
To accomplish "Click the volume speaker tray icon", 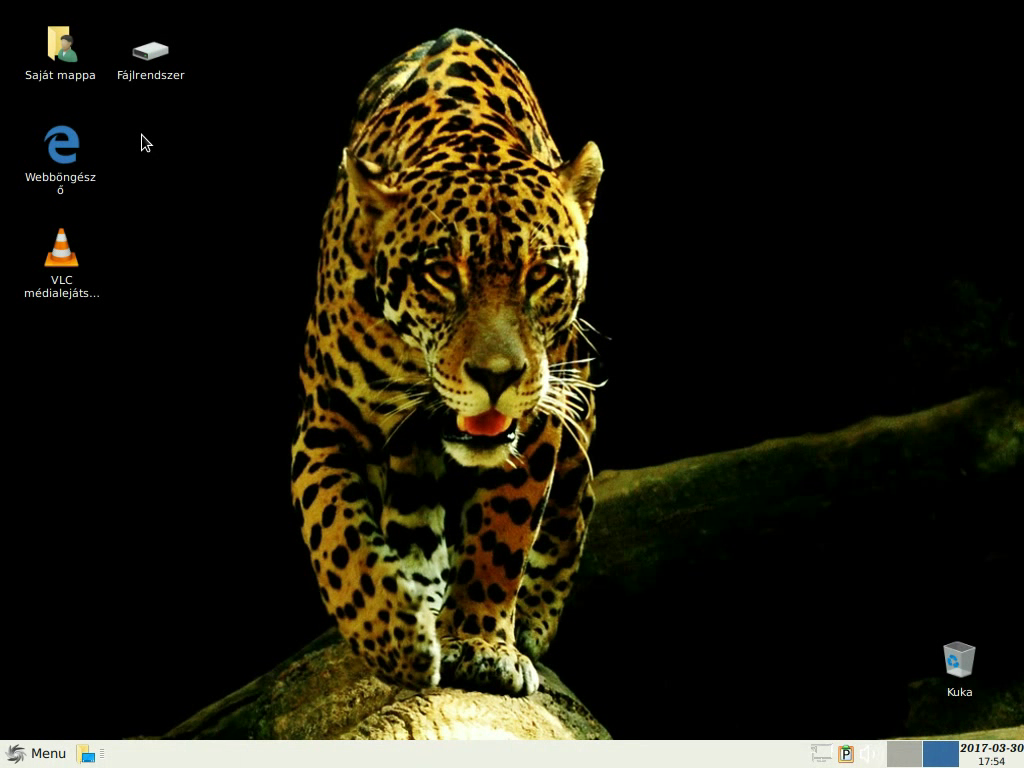I will click(x=868, y=754).
